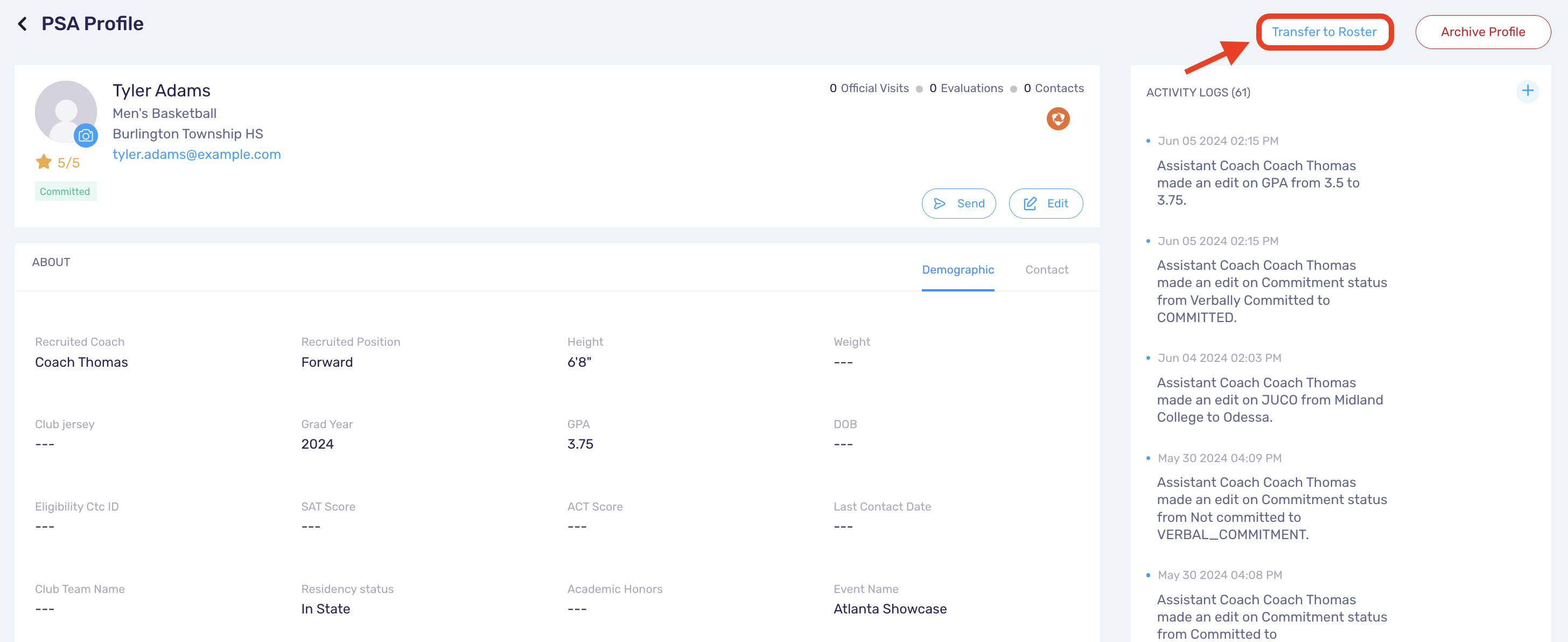Open the tyler.adams@example.com email link
The height and width of the screenshot is (642, 1568).
197,154
